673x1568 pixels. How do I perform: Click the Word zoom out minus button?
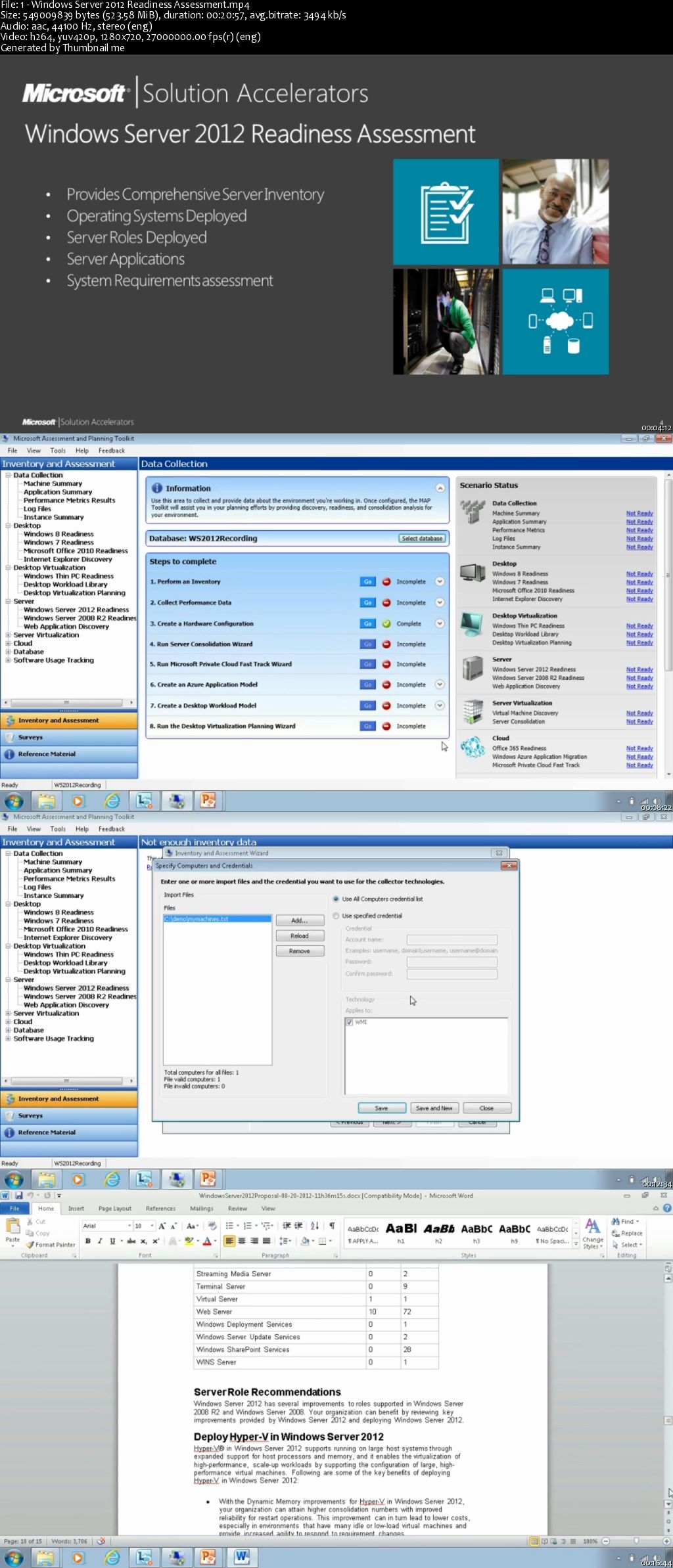click(x=606, y=1540)
